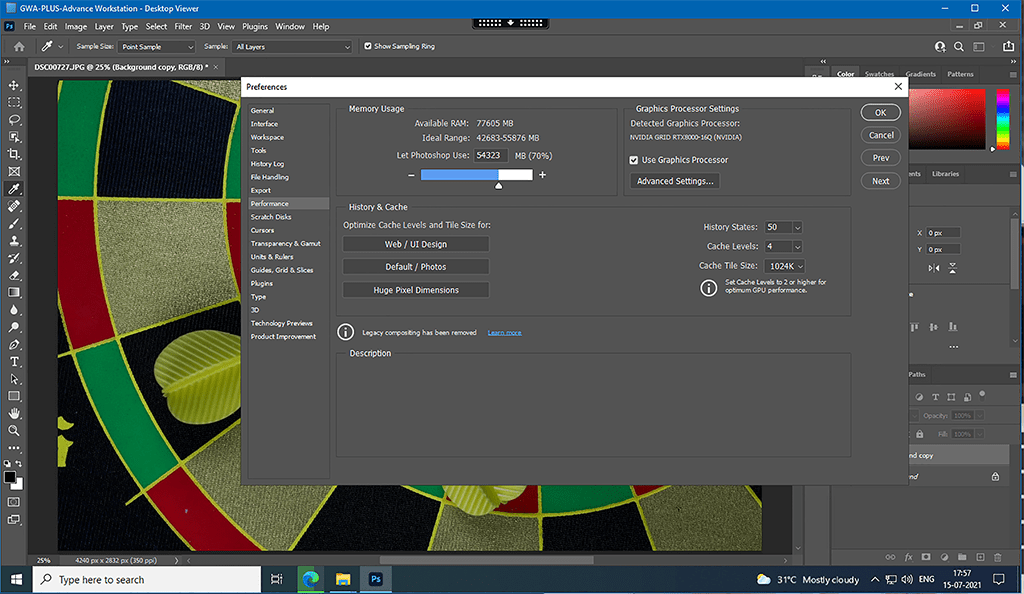Click the Home icon in options bar
This screenshot has width=1024, height=594.
19,47
